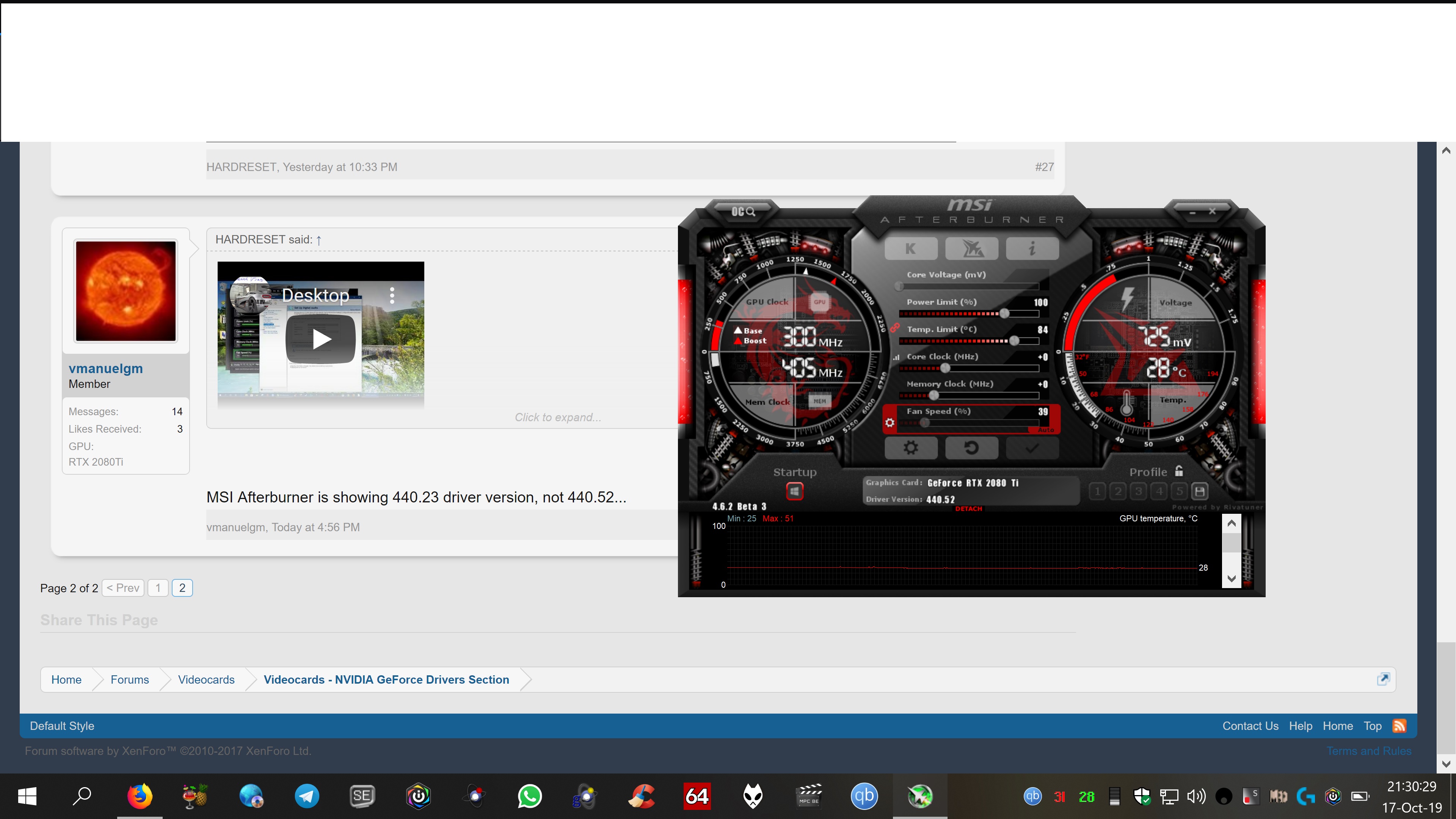1456x819 pixels.
Task: Open Forums in breadcrumb navigation
Action: tap(129, 679)
